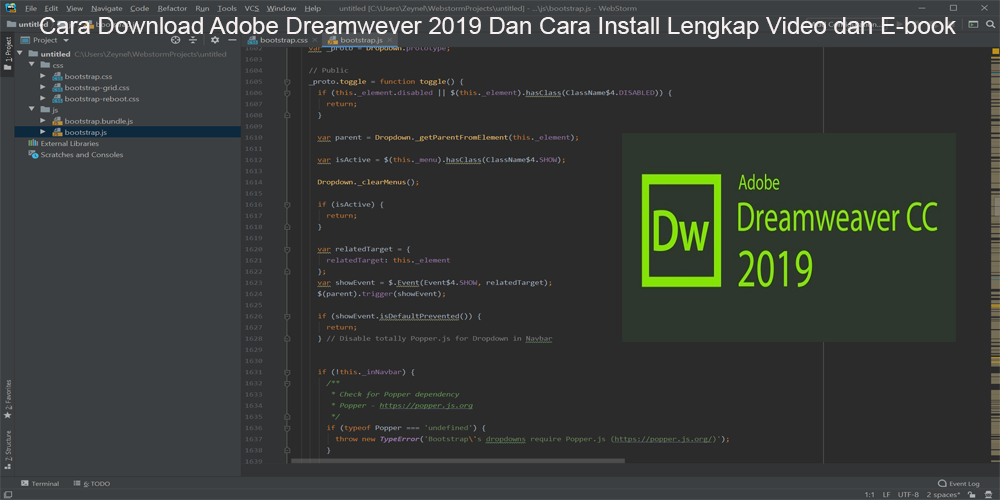Viewport: 1000px width, 500px height.
Task: Open the Terminal tool window
Action: pyautogui.click(x=40, y=483)
